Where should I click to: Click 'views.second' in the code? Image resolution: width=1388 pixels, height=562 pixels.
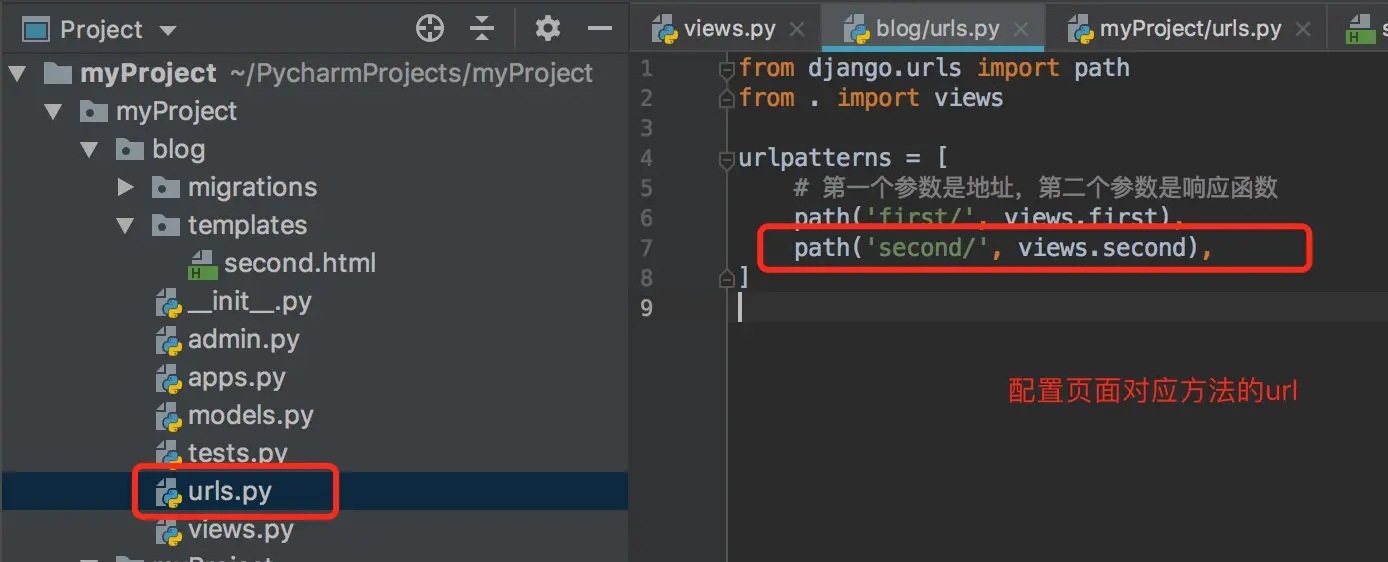point(1101,247)
